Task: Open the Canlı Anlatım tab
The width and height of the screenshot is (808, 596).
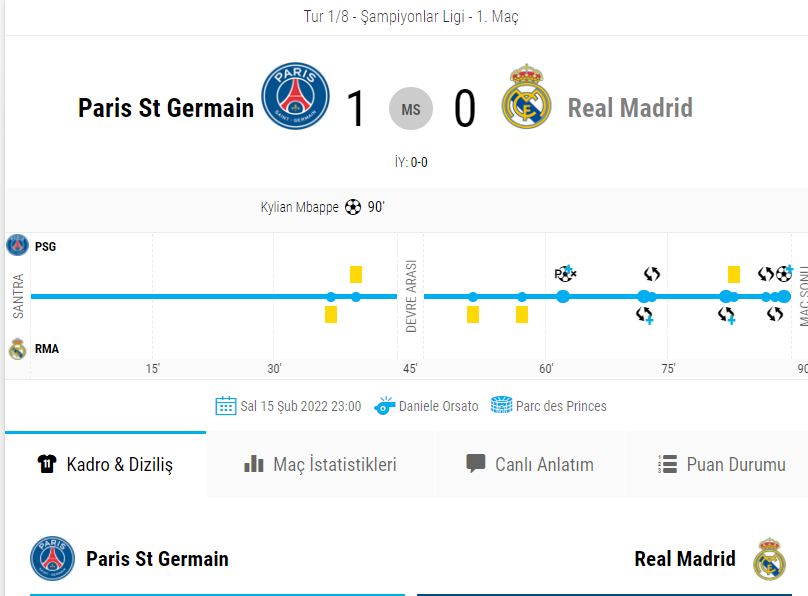Action: 530,465
